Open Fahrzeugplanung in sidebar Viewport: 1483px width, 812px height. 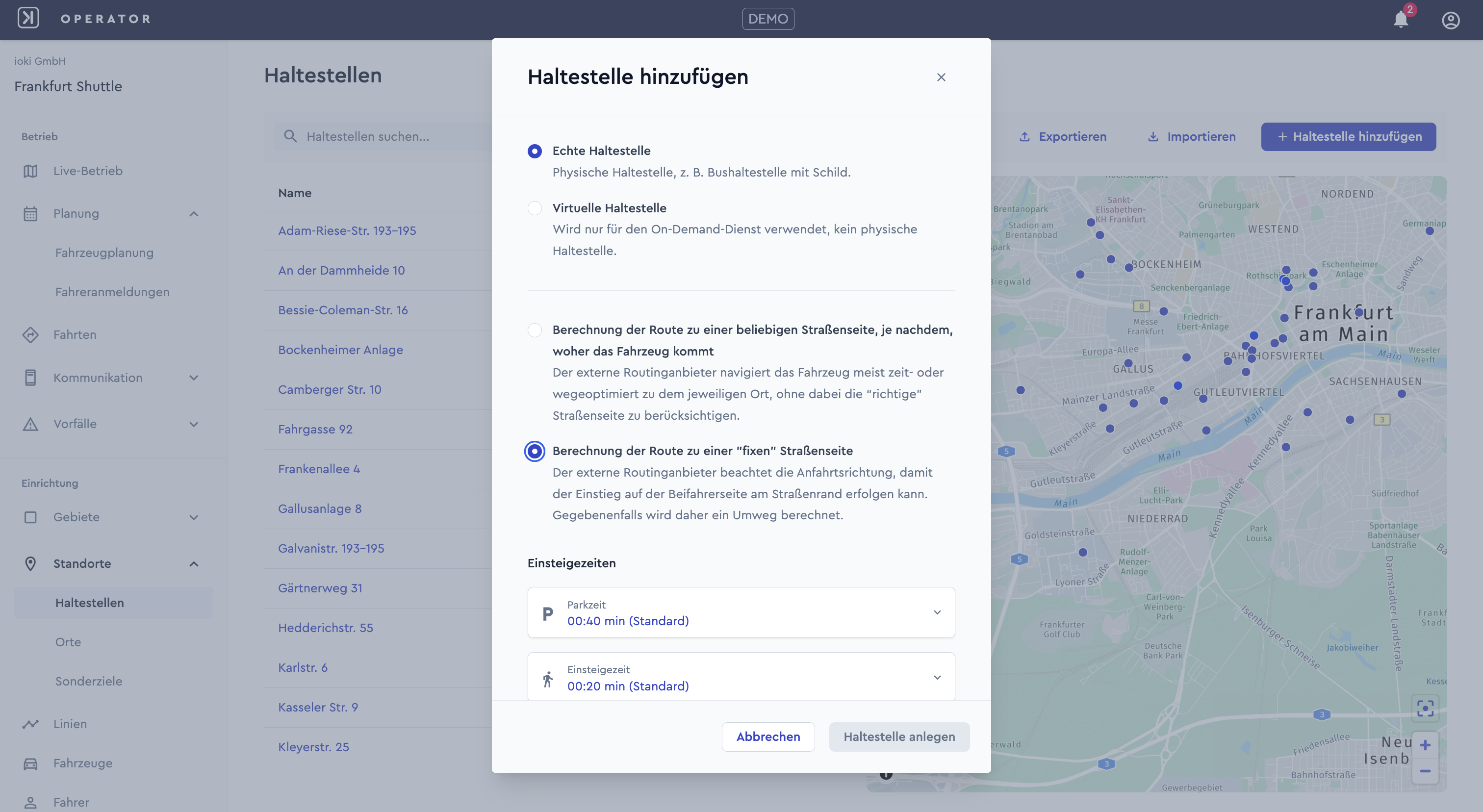click(104, 253)
